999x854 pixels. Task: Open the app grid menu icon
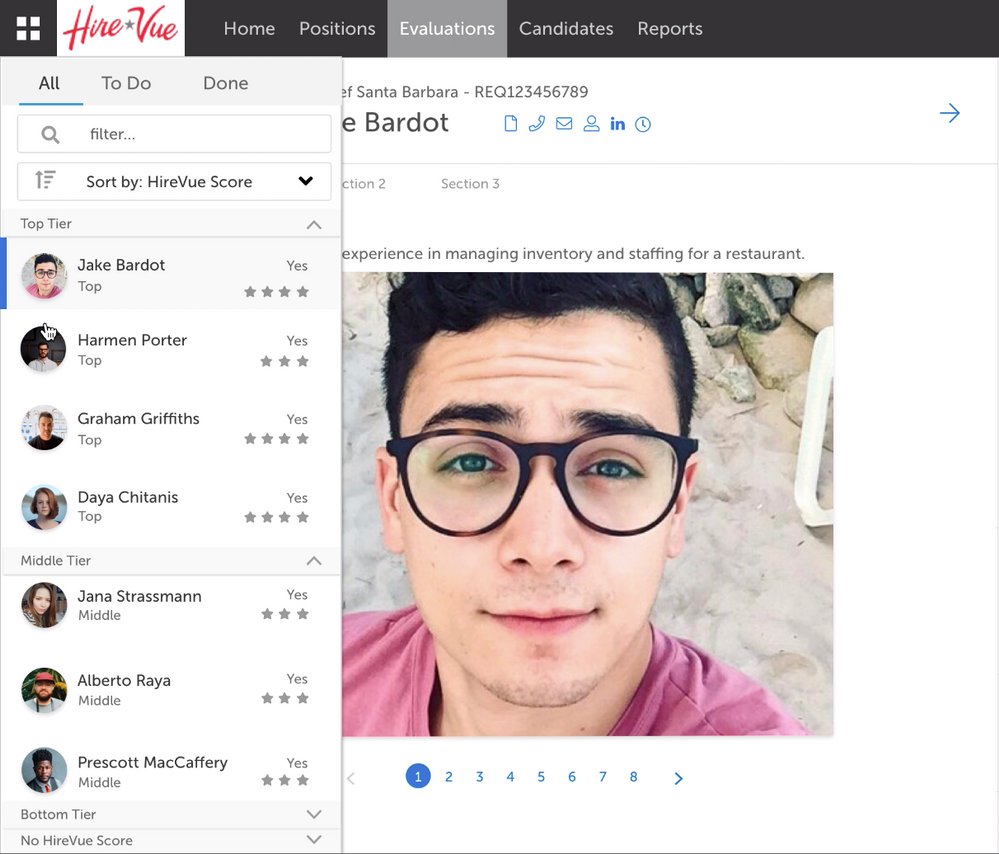[x=28, y=28]
